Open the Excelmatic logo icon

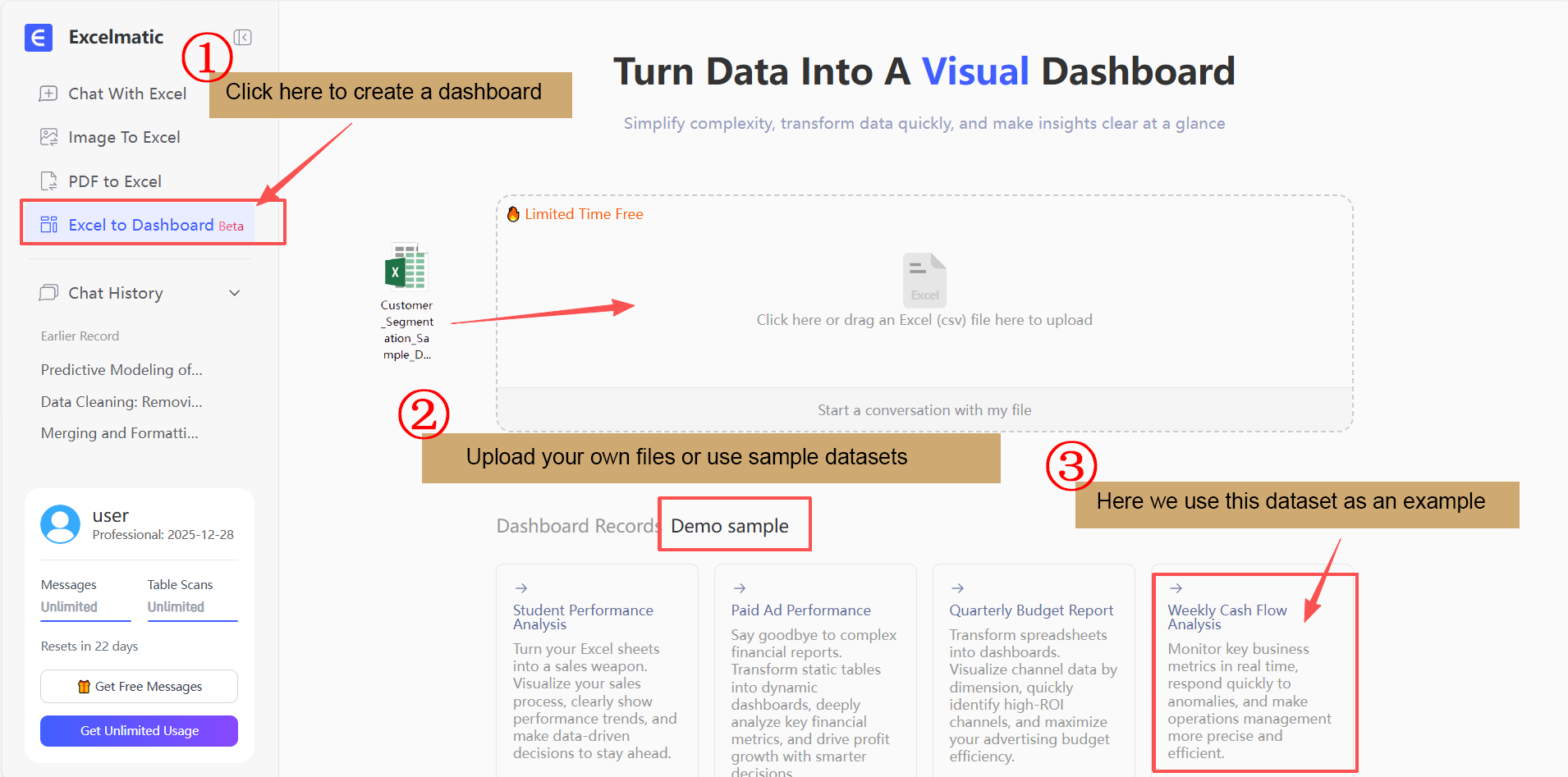coord(38,37)
